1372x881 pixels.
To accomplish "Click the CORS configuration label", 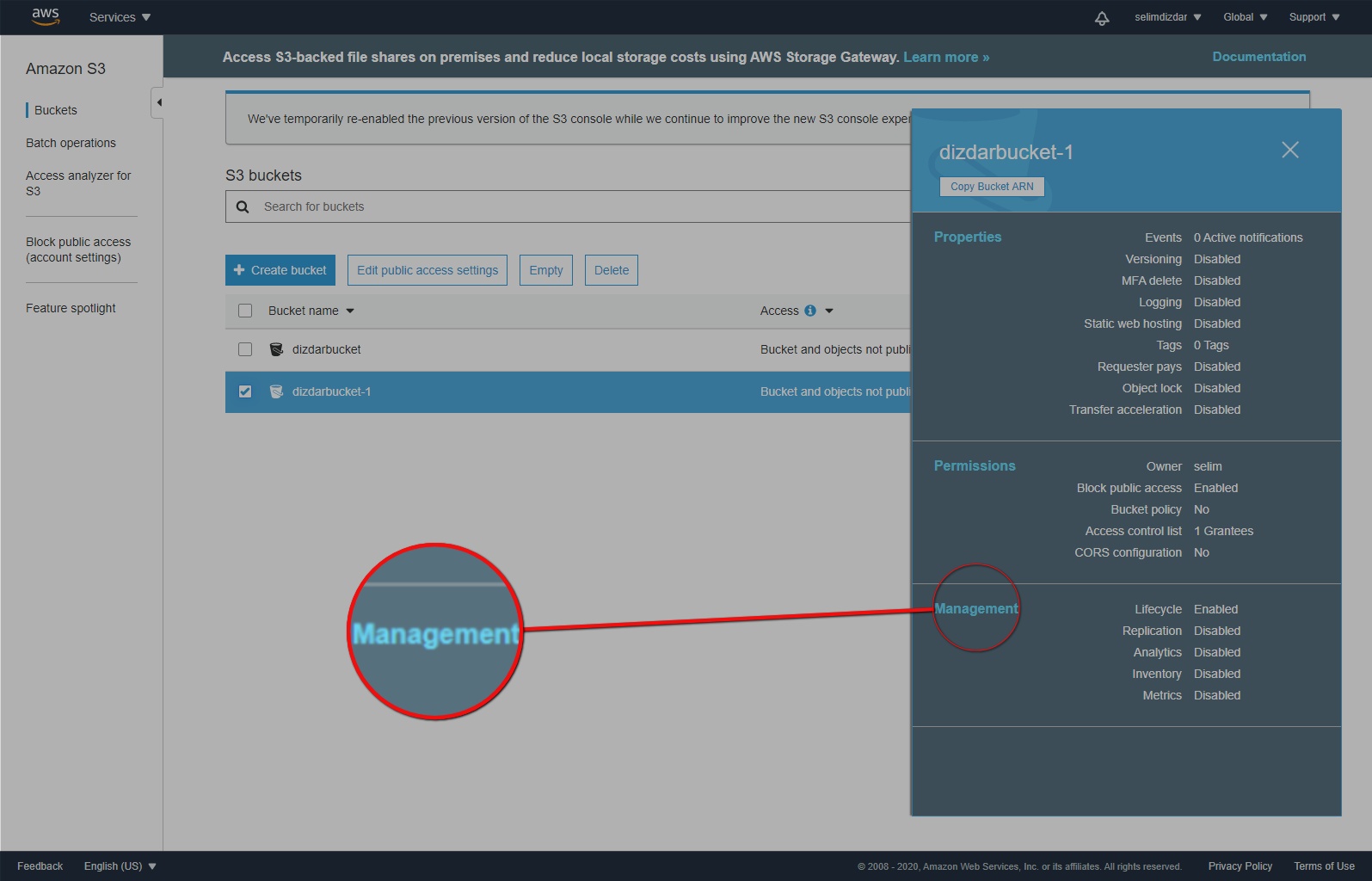I will coord(1128,552).
